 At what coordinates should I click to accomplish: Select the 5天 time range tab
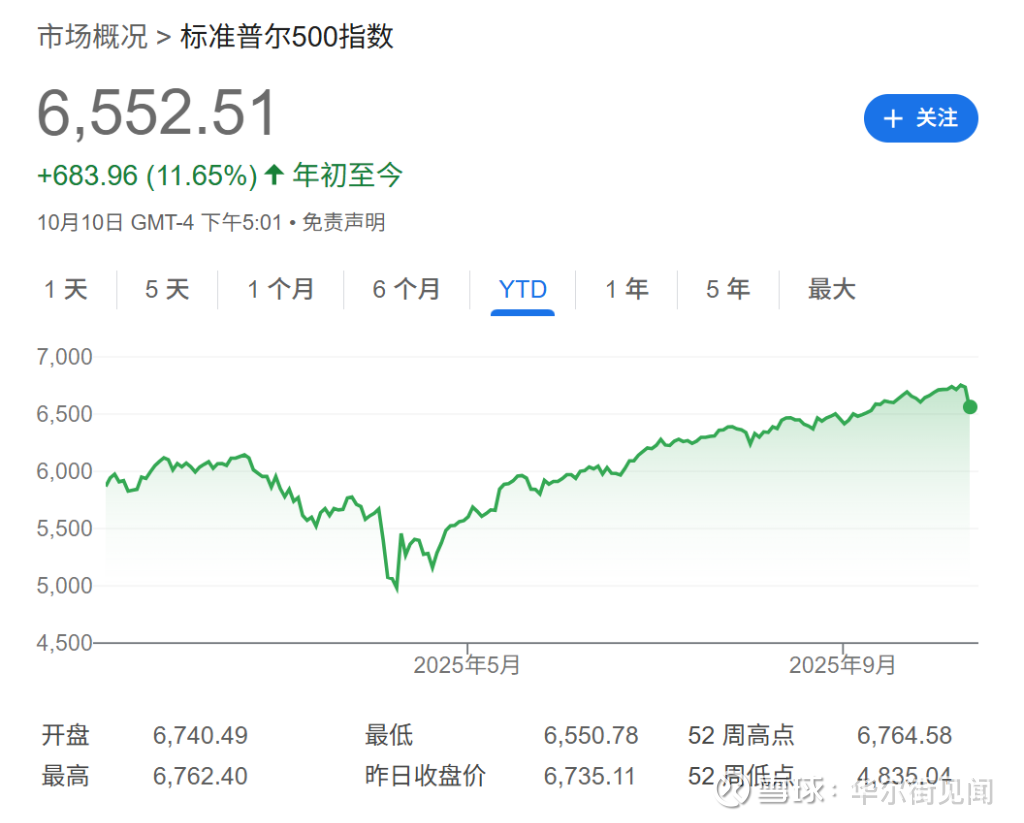coord(166,289)
